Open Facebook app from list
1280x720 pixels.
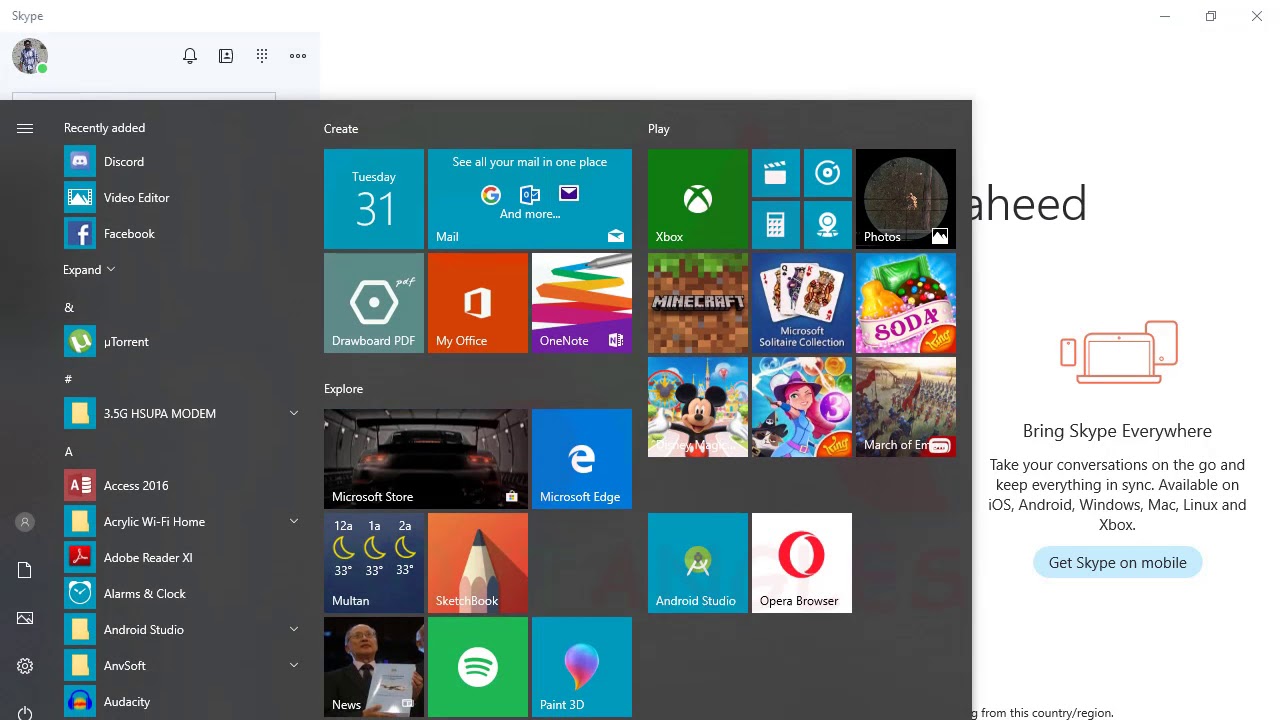point(180,233)
